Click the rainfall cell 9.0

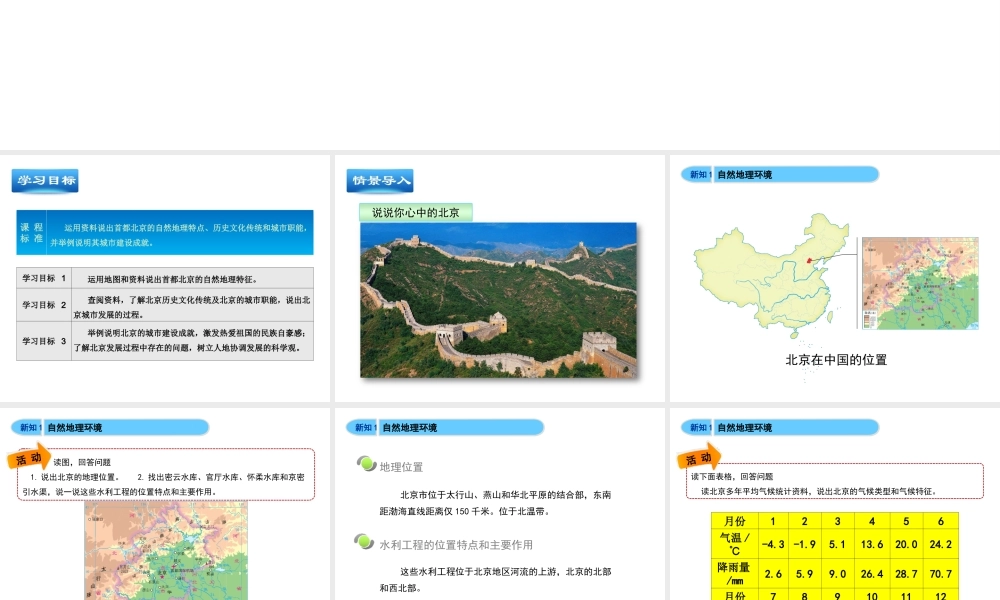[837, 574]
